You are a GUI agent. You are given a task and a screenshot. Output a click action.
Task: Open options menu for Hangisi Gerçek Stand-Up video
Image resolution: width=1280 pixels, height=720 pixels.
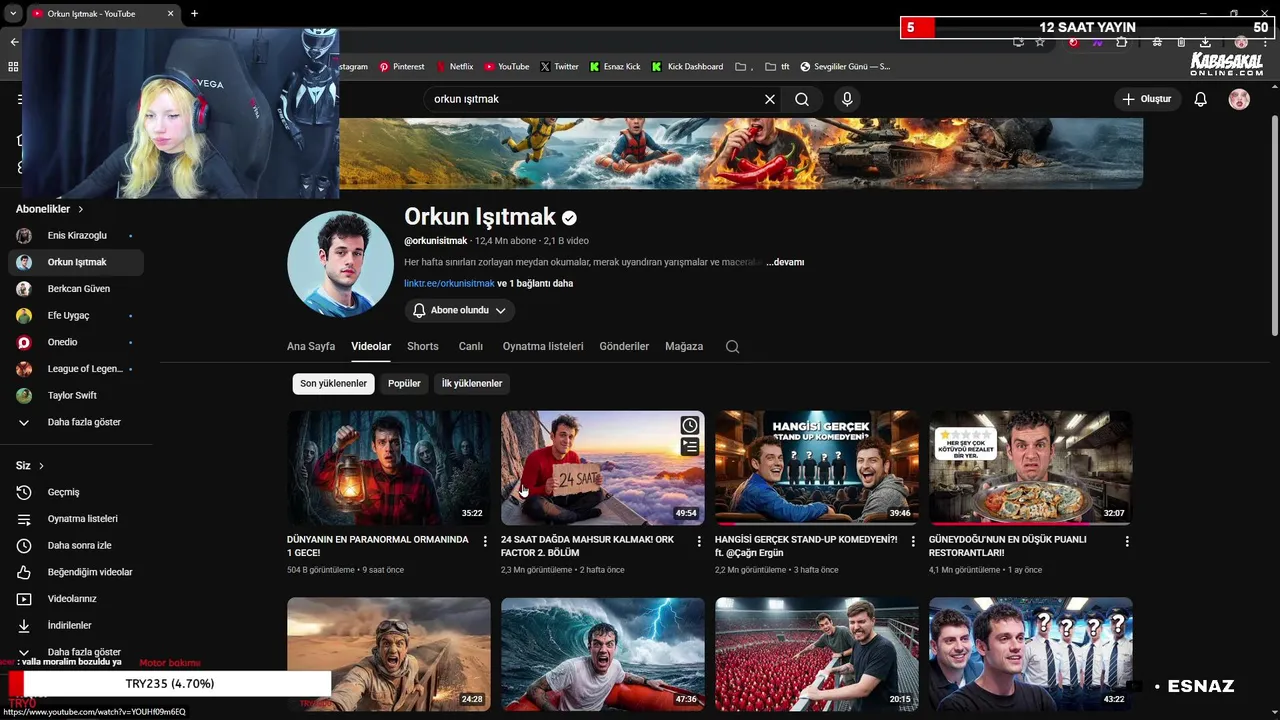pyautogui.click(x=913, y=541)
